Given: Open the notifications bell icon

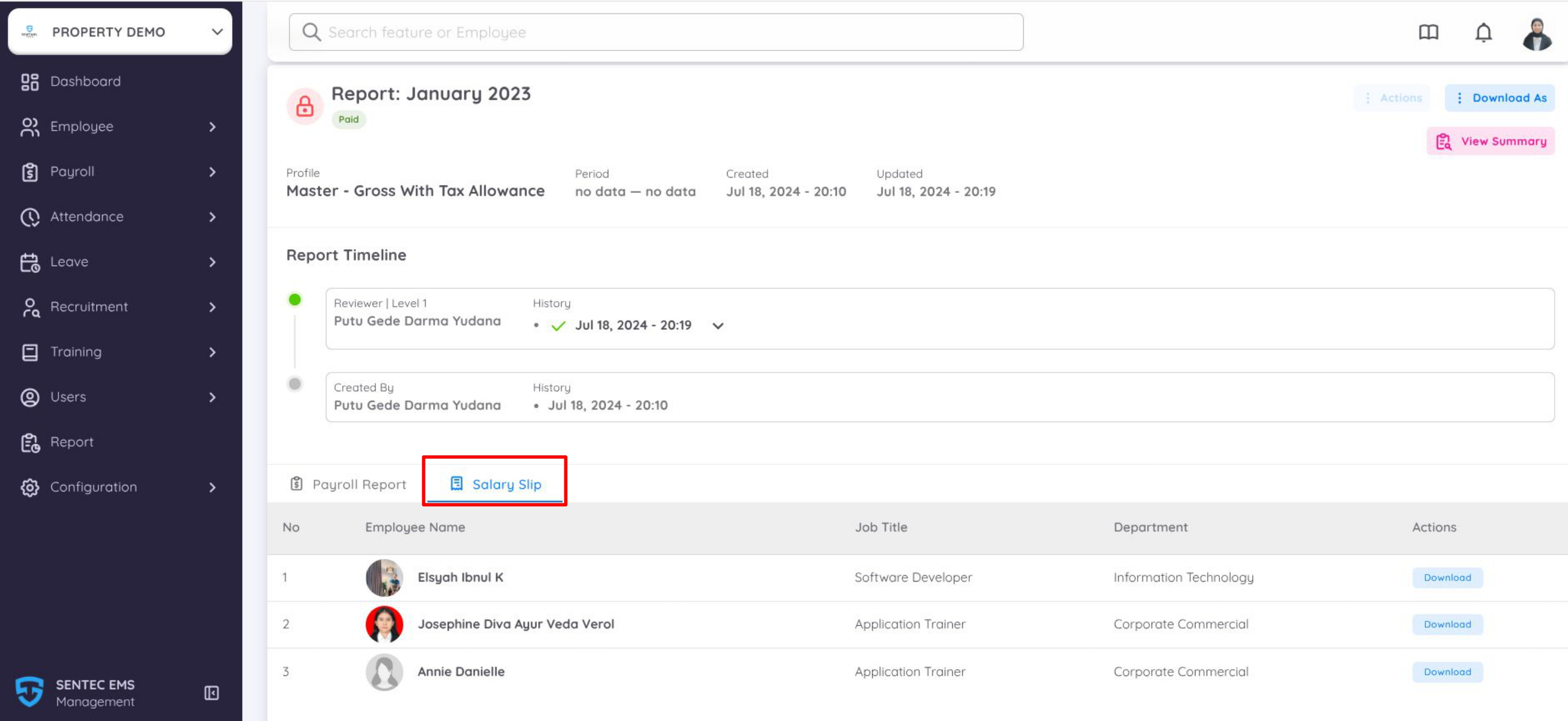Looking at the screenshot, I should [x=1483, y=32].
